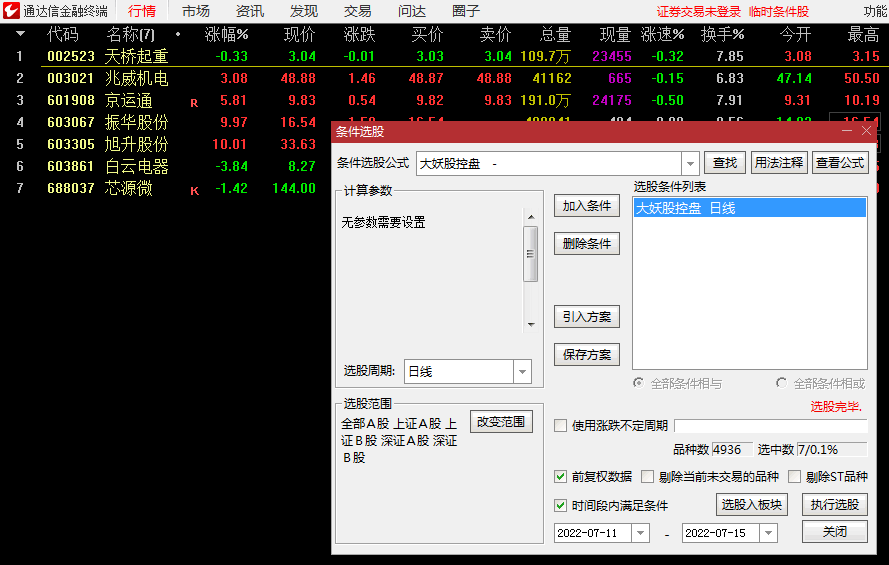The image size is (889, 565).
Task: Open the 交易 menu
Action: coord(358,11)
